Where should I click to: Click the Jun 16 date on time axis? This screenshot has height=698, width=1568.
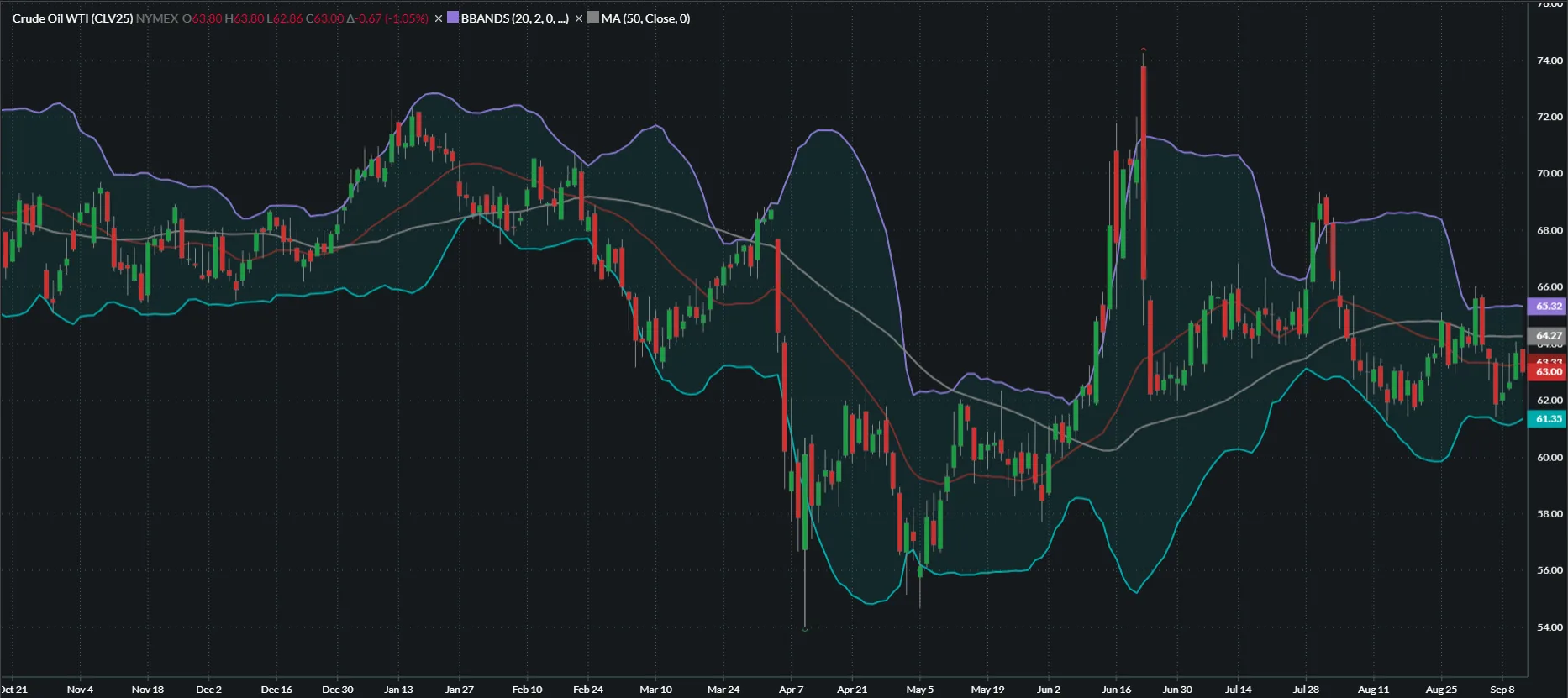pyautogui.click(x=1116, y=690)
